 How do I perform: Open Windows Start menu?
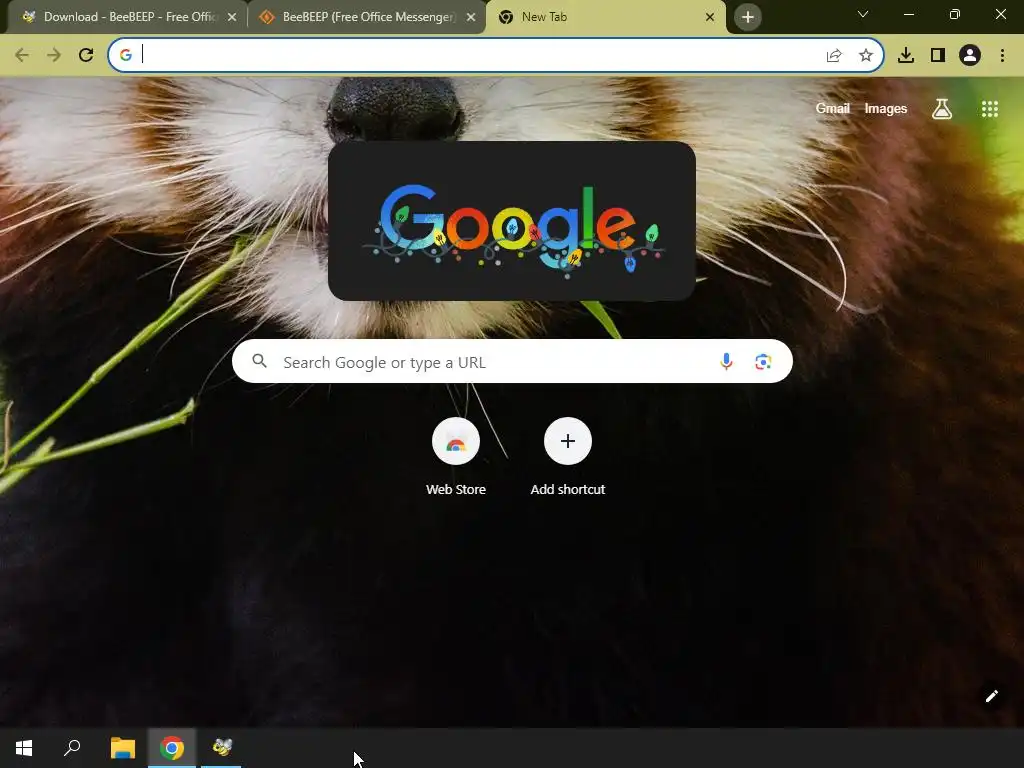click(24, 748)
